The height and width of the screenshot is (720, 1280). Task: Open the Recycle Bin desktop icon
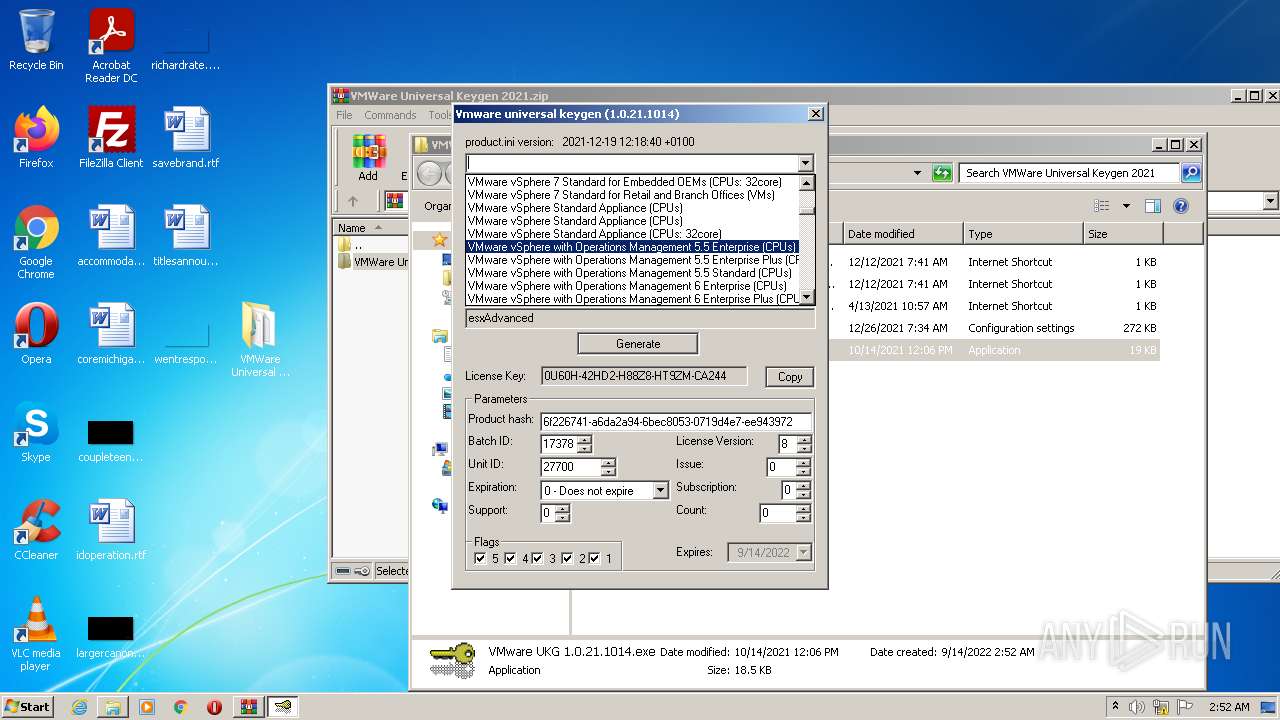(36, 40)
